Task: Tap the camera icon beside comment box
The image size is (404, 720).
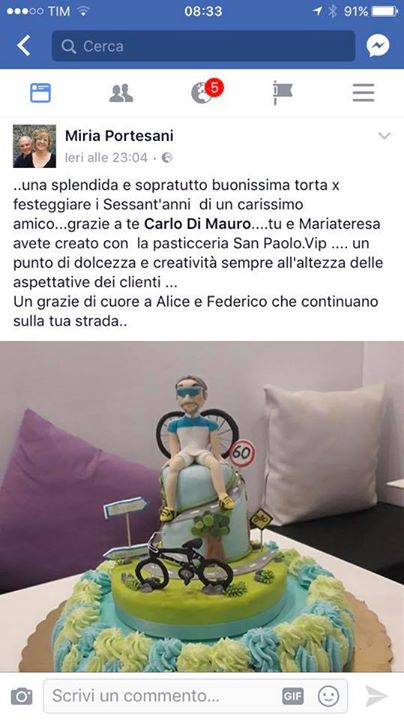Action: coord(22,696)
